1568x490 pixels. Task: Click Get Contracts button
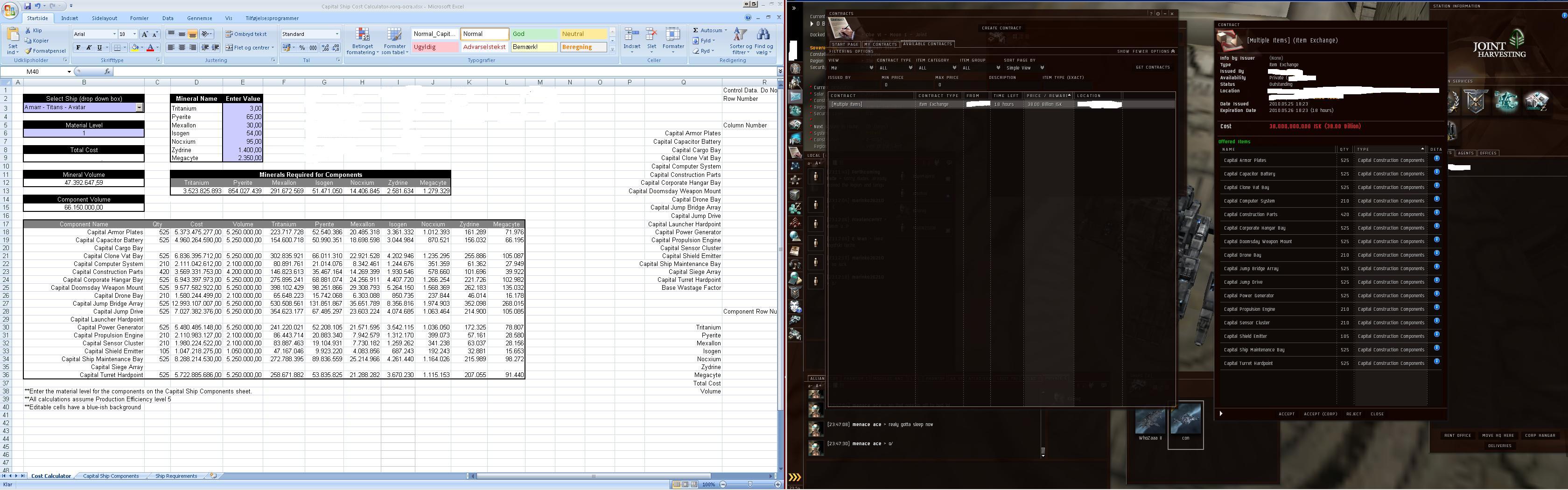coord(1153,68)
